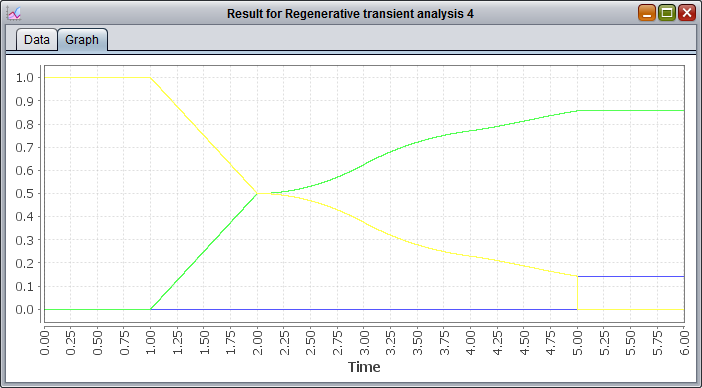Click the chart icon in title bar

pyautogui.click(x=14, y=13)
